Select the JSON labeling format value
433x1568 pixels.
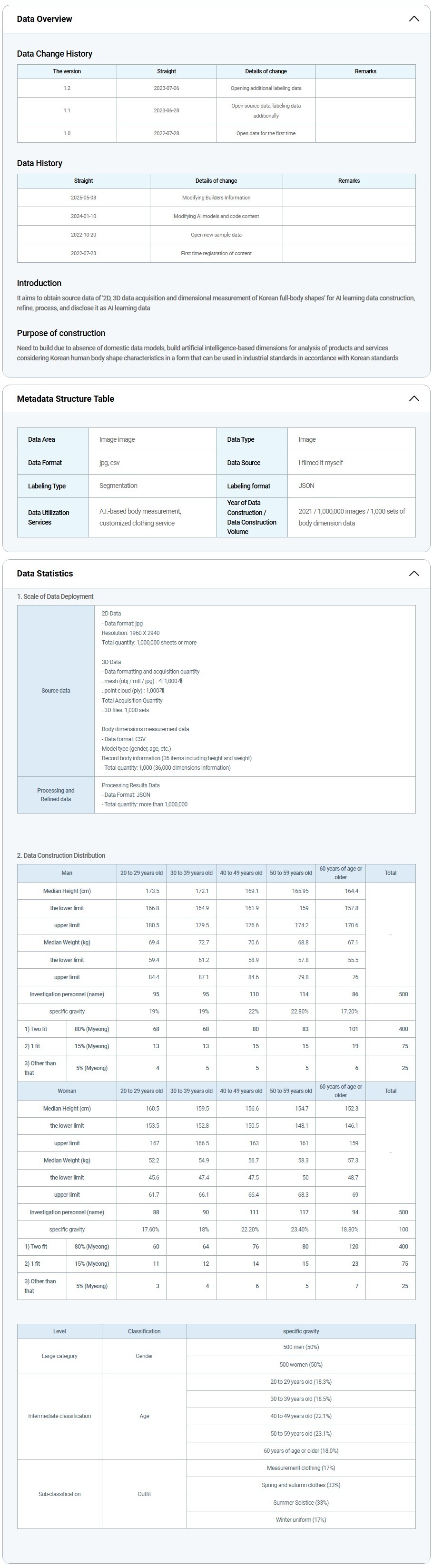[x=306, y=486]
